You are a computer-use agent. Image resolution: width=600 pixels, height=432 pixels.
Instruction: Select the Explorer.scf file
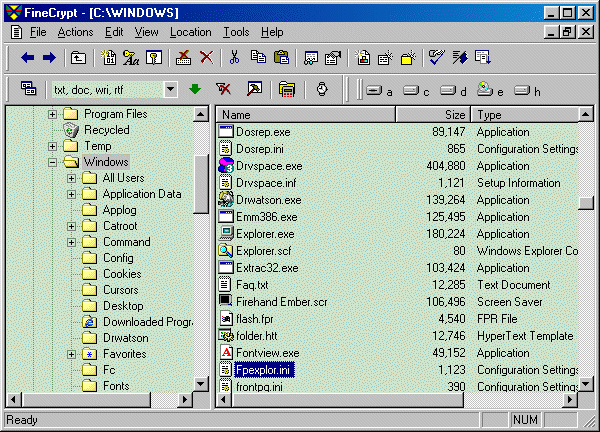pyautogui.click(x=264, y=251)
